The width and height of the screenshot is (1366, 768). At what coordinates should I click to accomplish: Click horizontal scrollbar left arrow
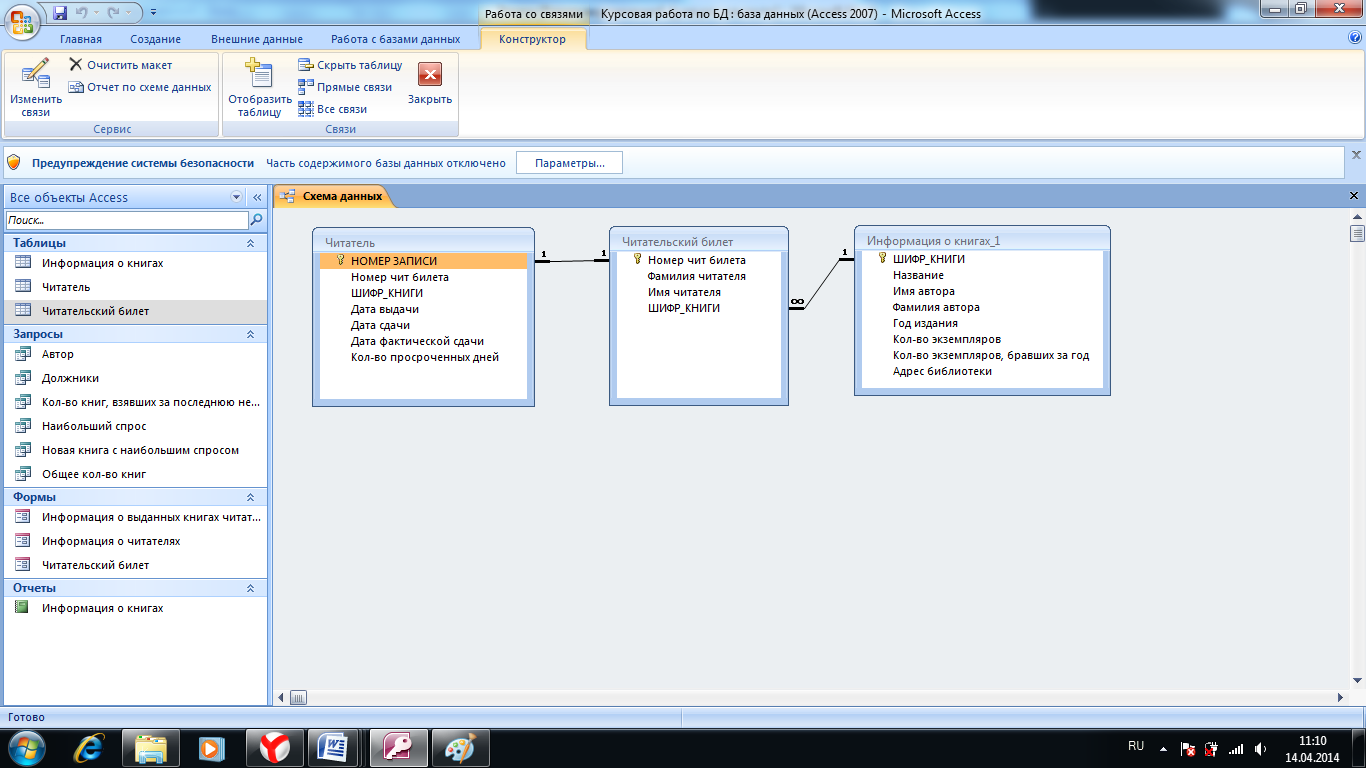pos(282,697)
